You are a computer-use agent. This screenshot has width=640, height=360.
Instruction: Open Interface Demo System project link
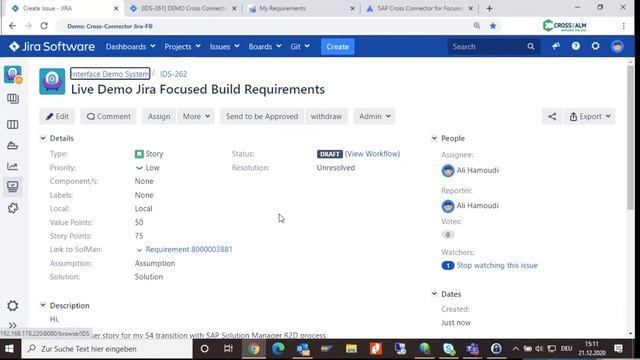click(110, 74)
